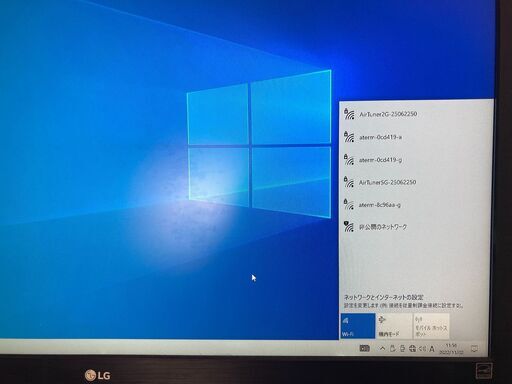Click the signal icon beside AirTuner2G-25062250

[x=349, y=114]
